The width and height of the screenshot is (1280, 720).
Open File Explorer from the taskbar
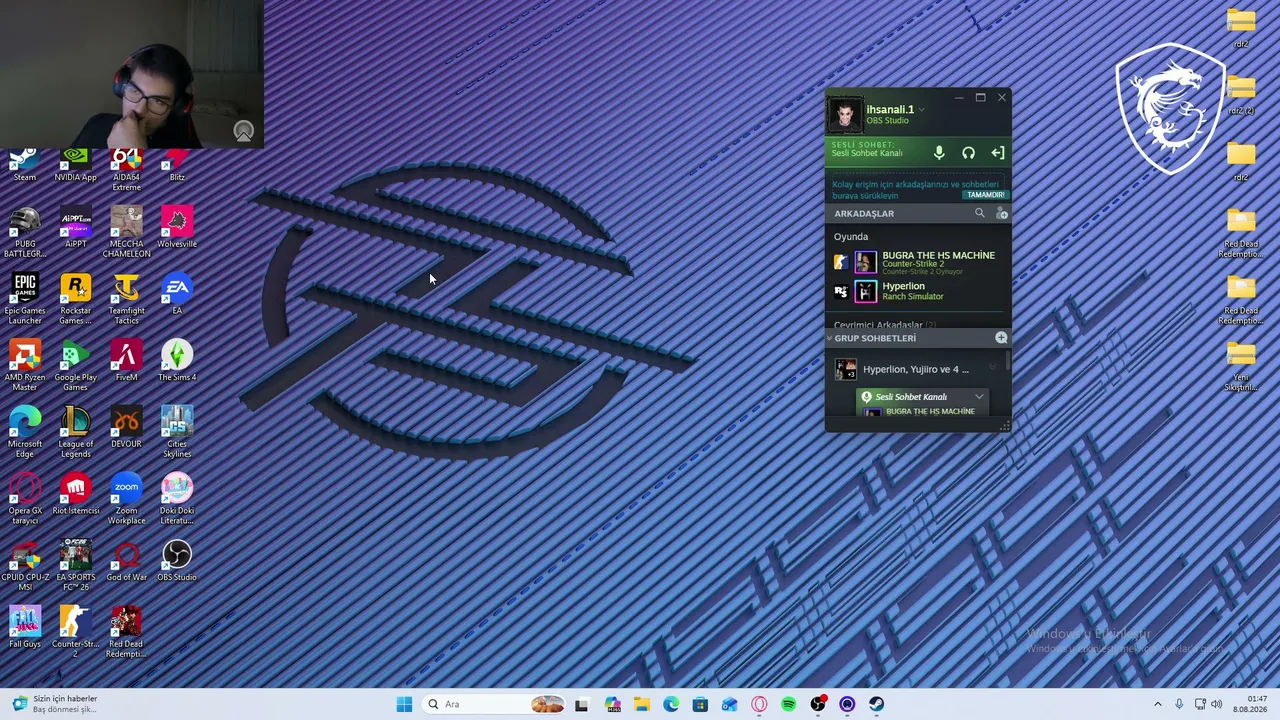coord(641,704)
